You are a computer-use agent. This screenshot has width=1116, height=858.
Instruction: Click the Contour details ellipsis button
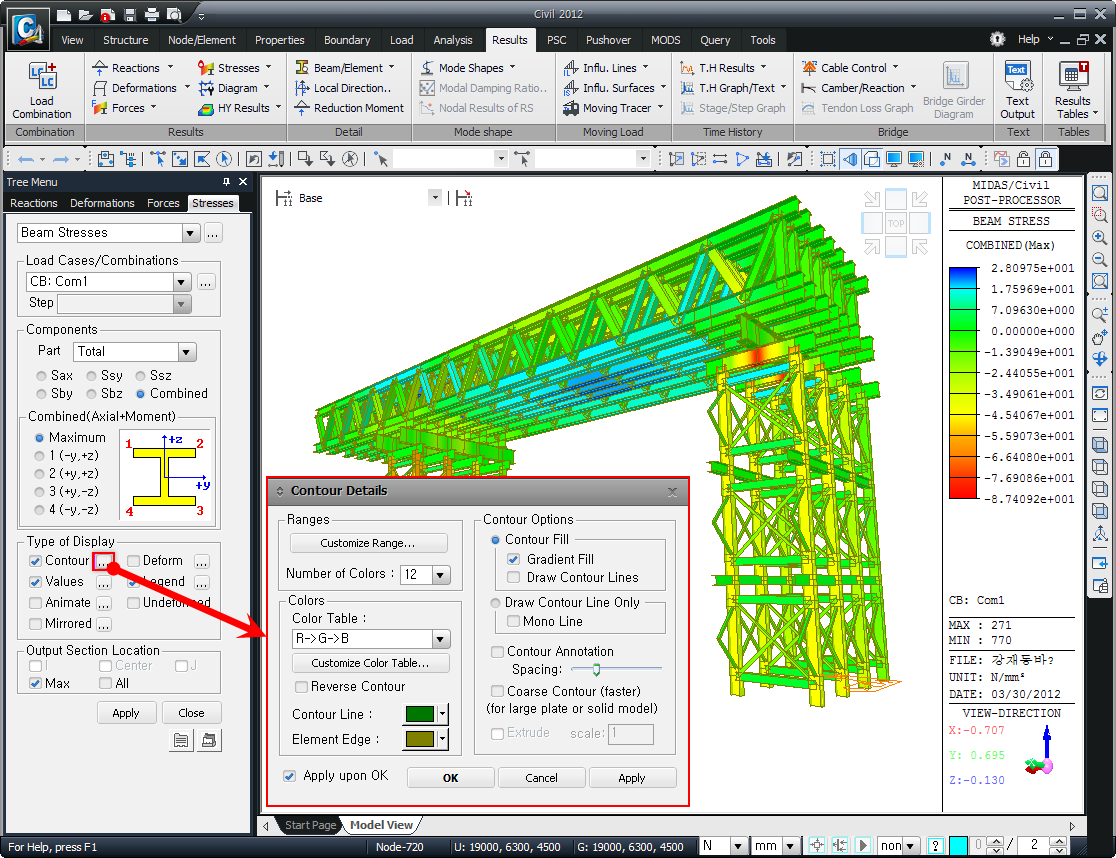[x=103, y=561]
